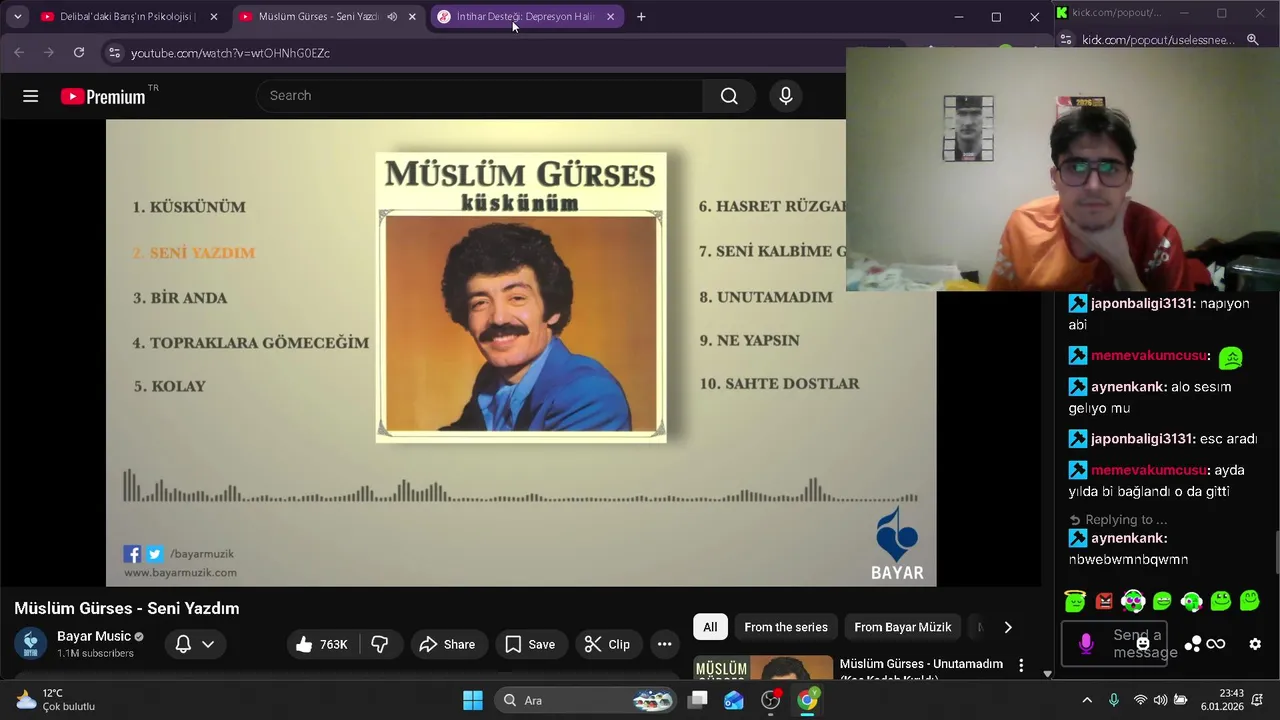Open Outlook from the taskbar

pos(734,700)
